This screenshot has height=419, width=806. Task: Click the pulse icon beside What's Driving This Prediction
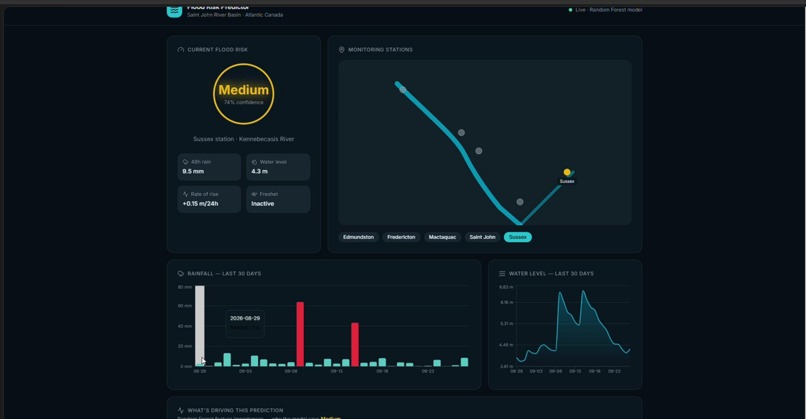coord(180,410)
